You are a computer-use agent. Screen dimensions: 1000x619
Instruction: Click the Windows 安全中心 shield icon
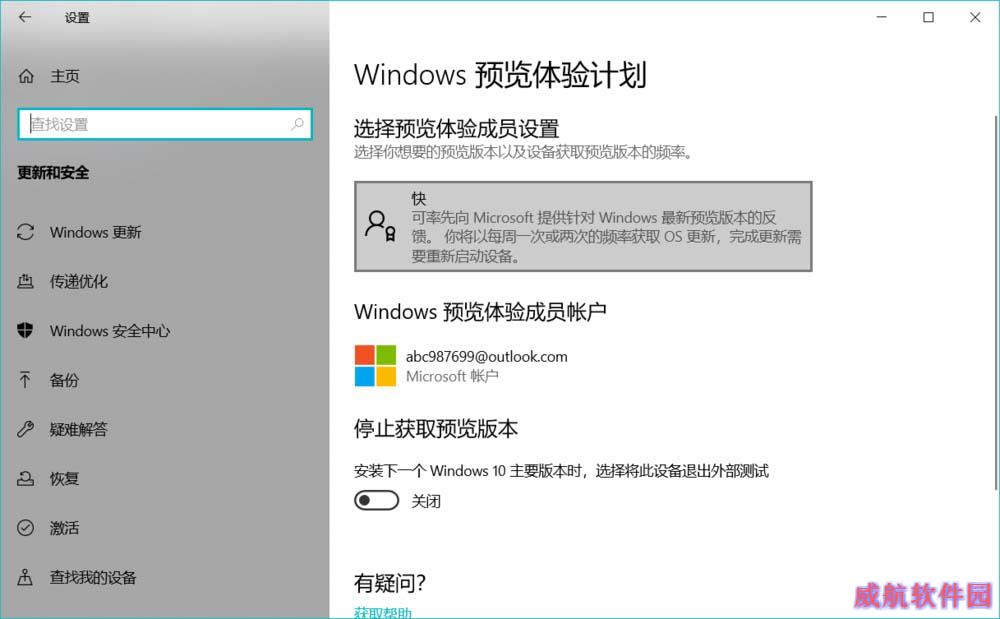point(26,330)
